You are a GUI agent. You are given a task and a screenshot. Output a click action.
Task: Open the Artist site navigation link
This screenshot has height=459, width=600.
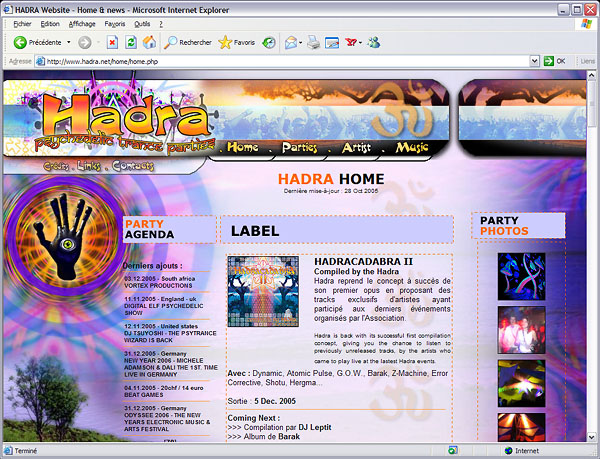click(356, 148)
